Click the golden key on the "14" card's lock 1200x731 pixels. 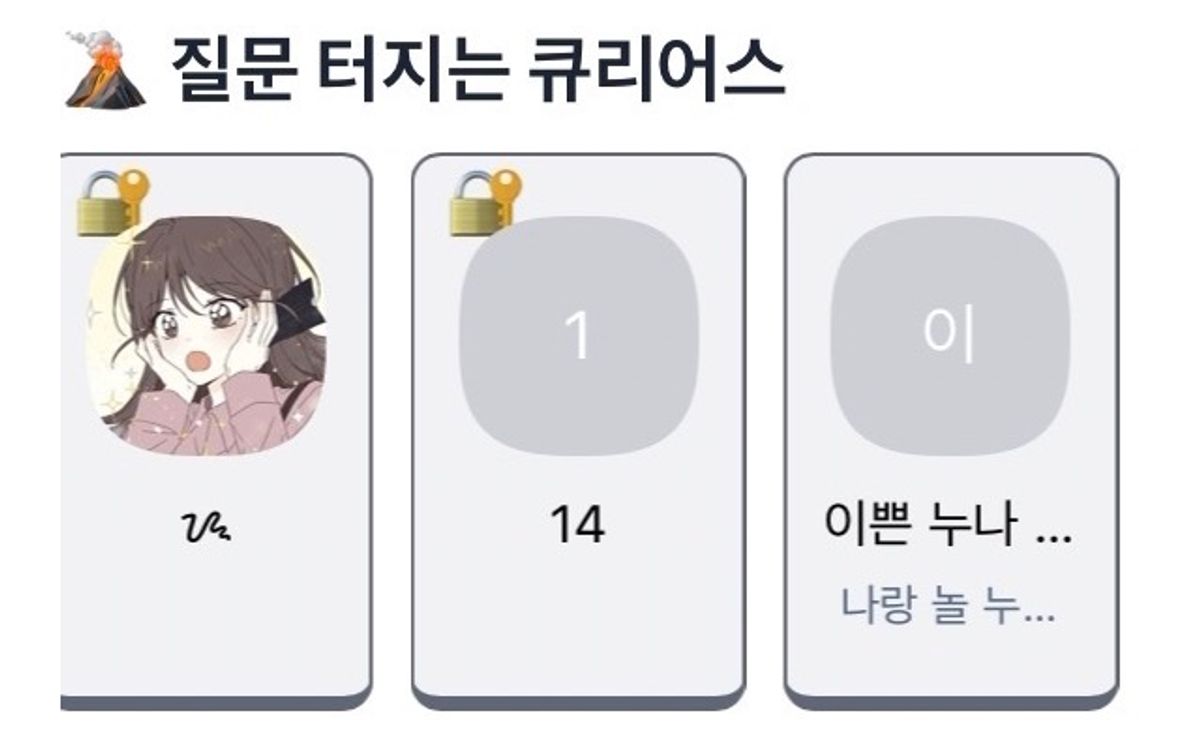pos(506,187)
